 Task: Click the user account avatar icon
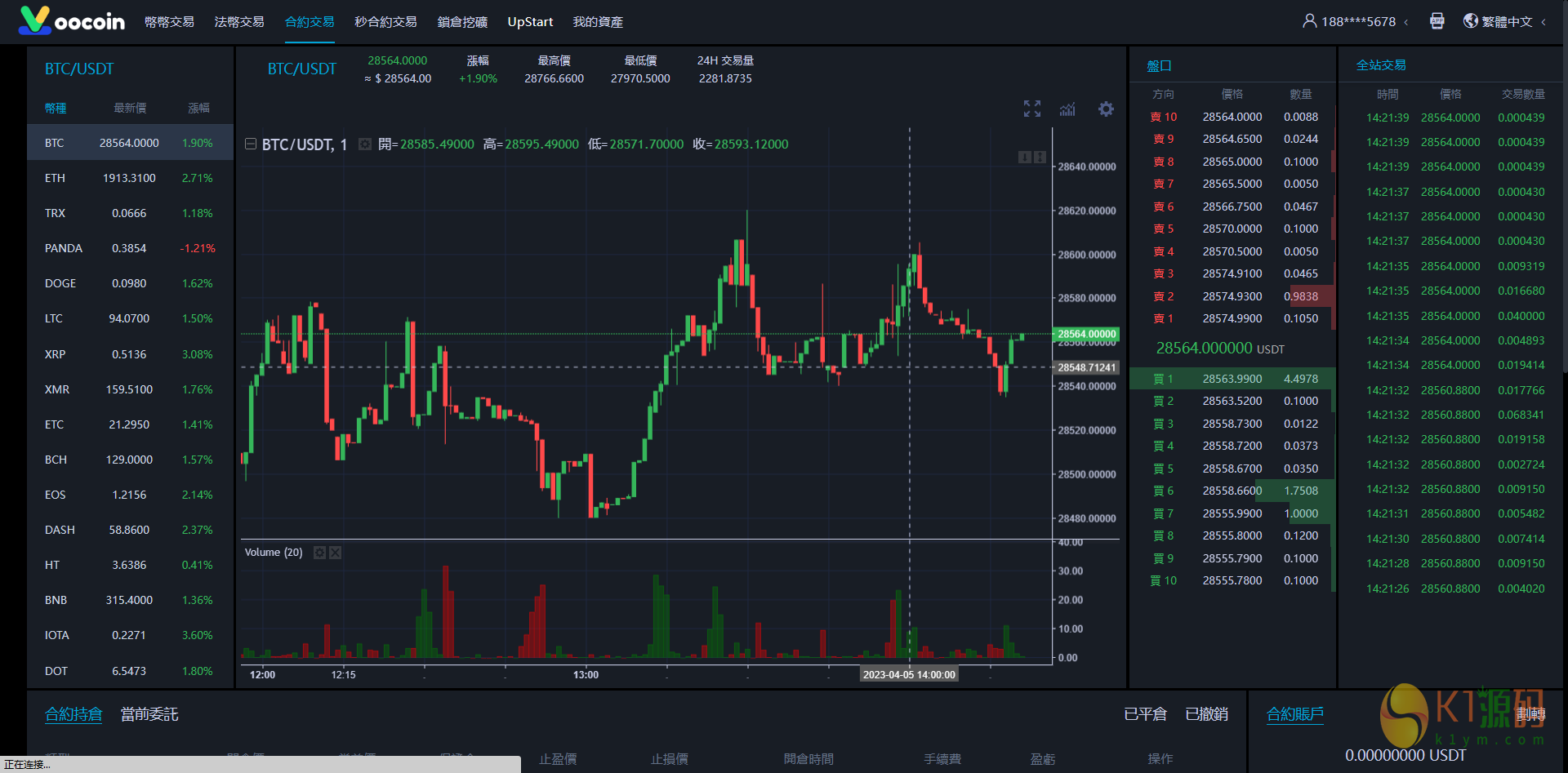click(1309, 21)
